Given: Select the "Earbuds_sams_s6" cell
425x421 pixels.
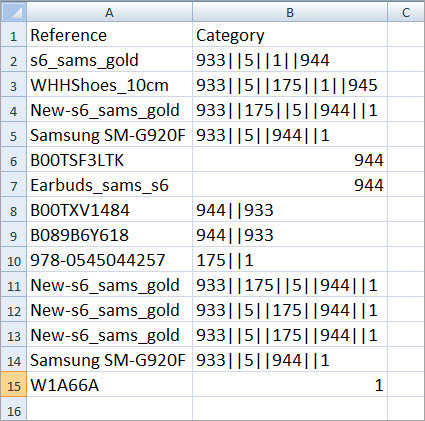Looking at the screenshot, I should click(109, 185).
